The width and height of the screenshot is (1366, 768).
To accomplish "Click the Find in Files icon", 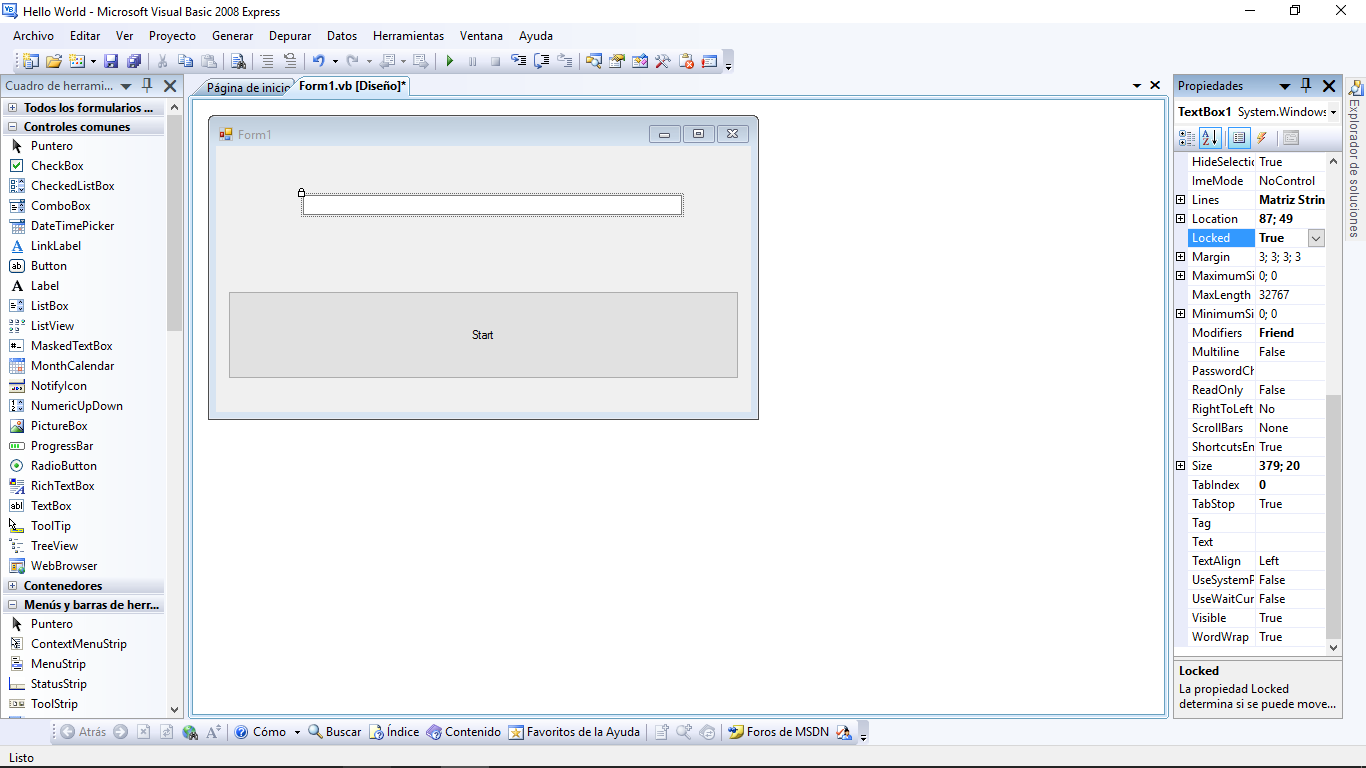I will (238, 61).
